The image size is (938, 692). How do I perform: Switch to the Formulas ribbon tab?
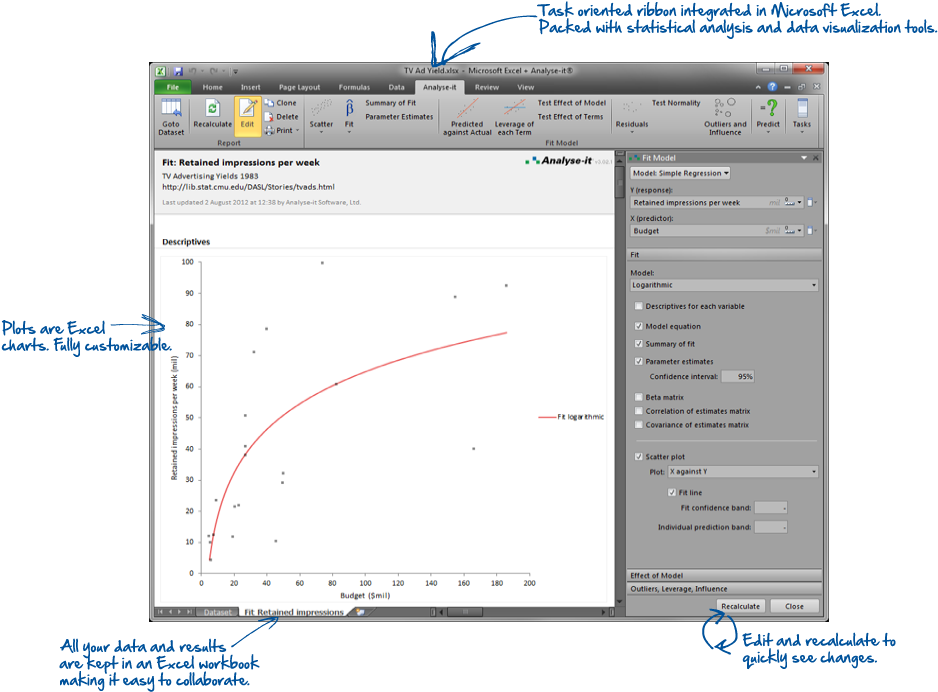pos(354,87)
